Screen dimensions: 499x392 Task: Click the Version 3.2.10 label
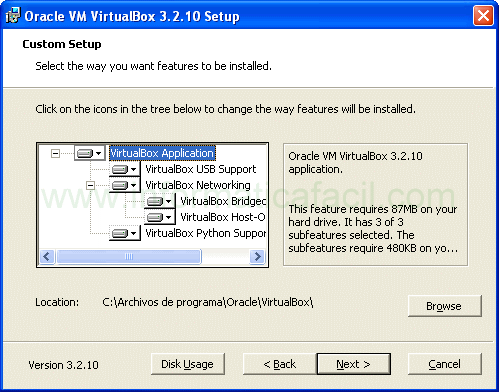pos(63,365)
